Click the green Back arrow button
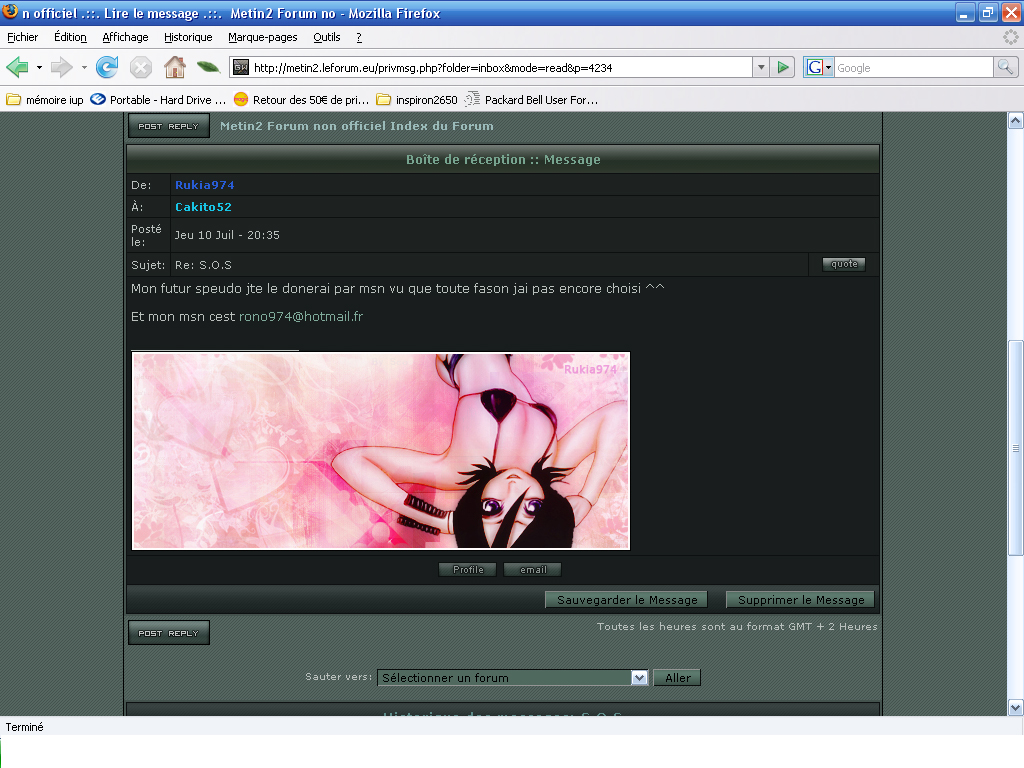 [18, 67]
